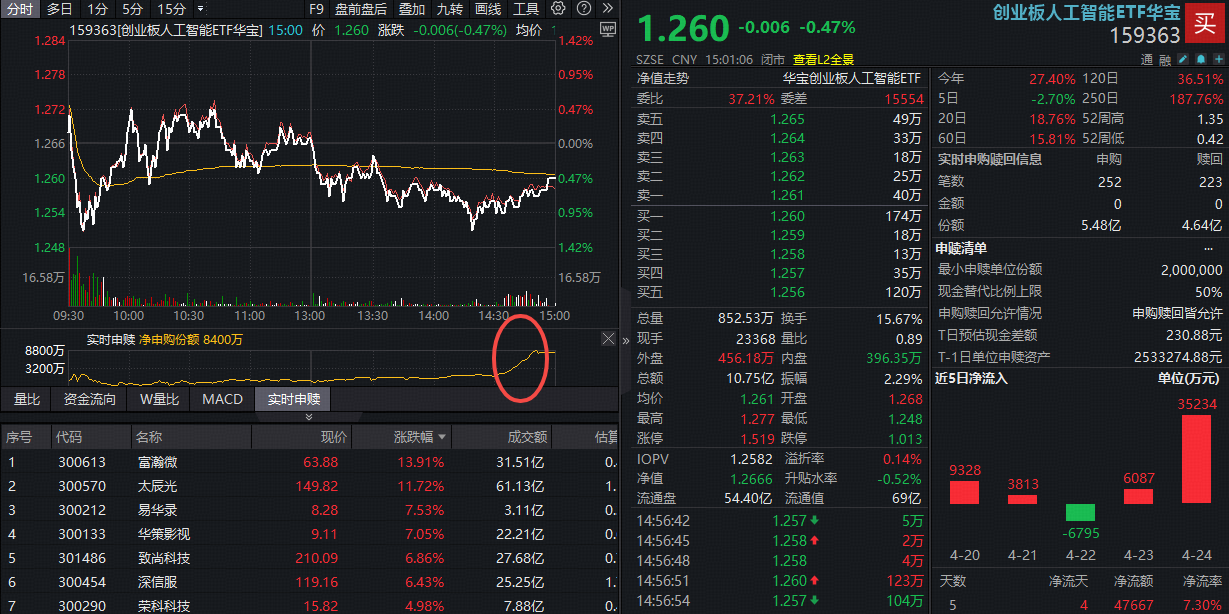
Task: Click the pencil edit icon near the top right
Action: click(x=1182, y=60)
